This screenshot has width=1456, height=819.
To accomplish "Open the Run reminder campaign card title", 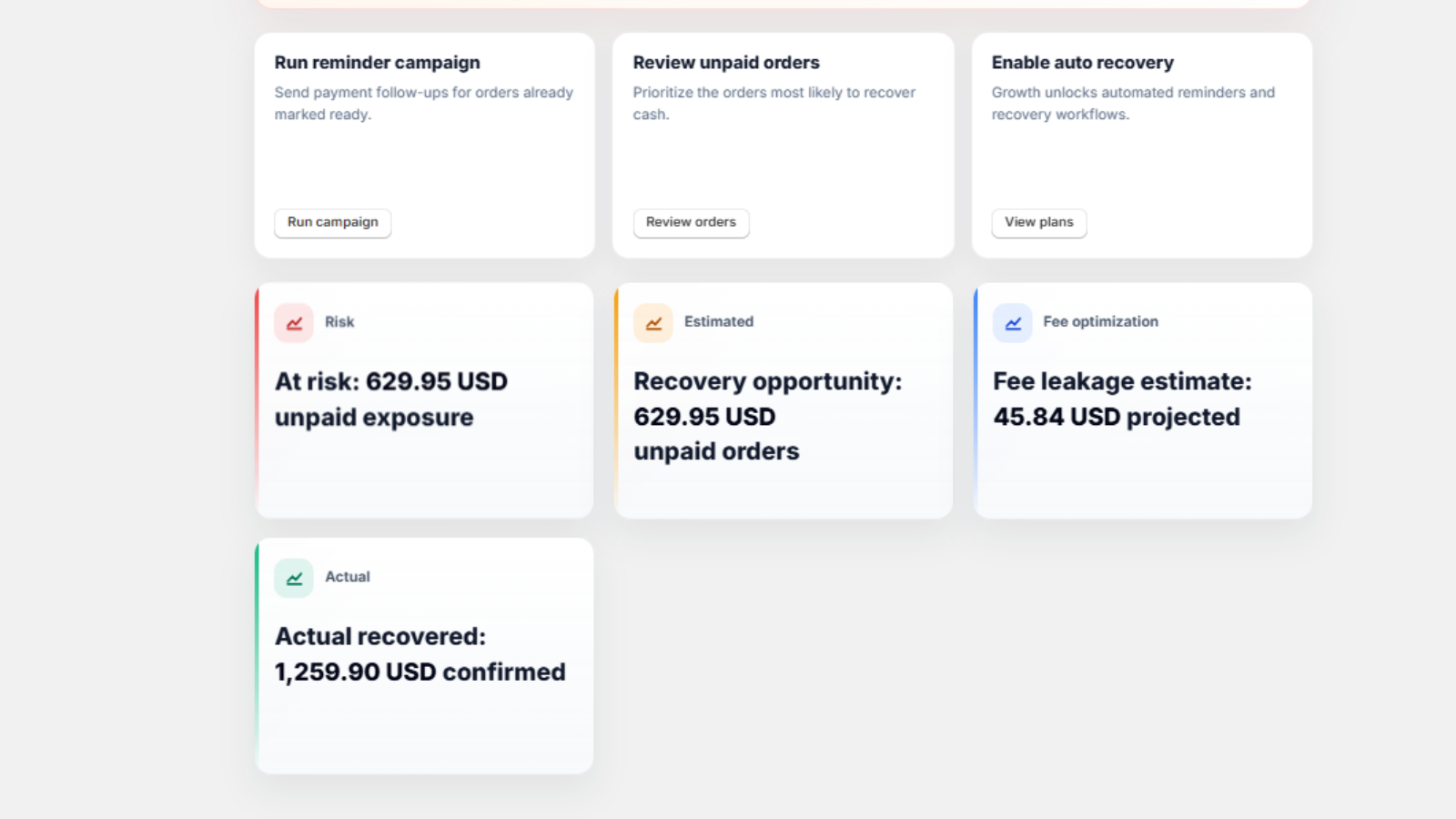I will pyautogui.click(x=378, y=63).
